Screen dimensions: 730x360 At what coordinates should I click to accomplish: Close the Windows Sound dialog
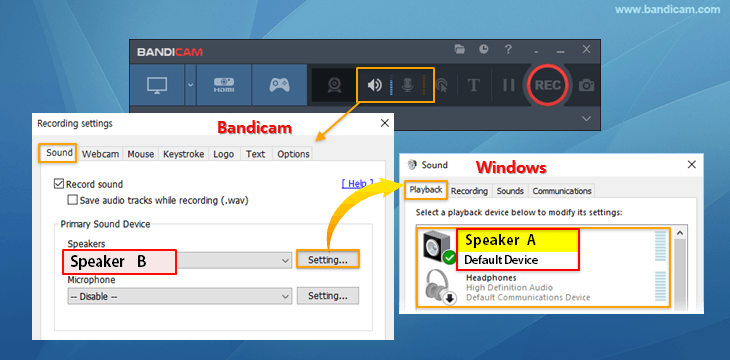click(692, 164)
